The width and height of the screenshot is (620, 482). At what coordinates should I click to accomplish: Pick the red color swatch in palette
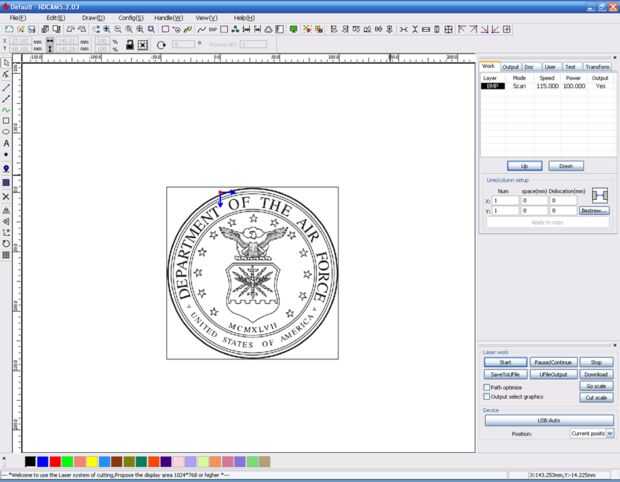(55, 461)
